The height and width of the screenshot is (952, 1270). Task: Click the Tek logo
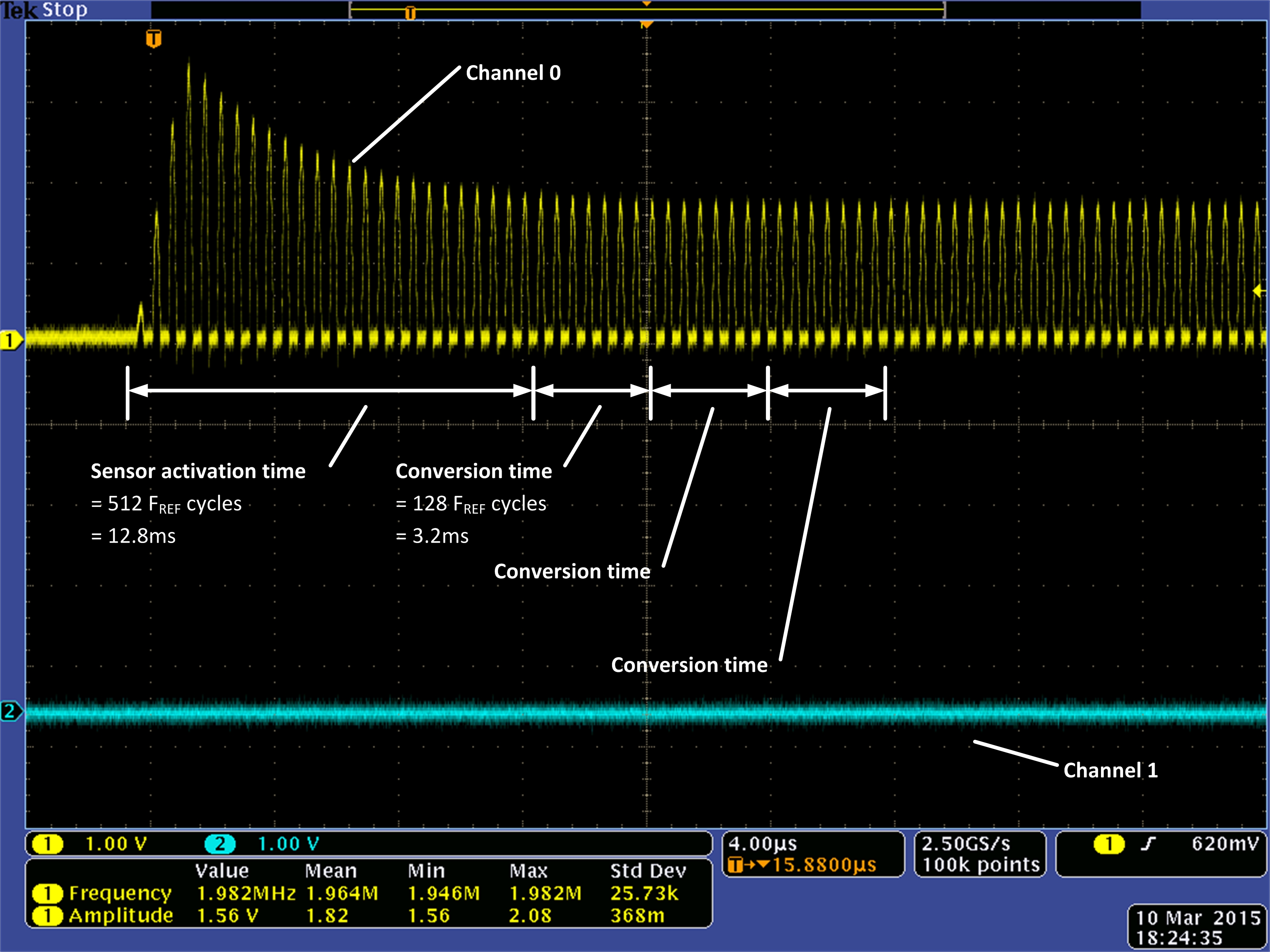click(x=18, y=10)
